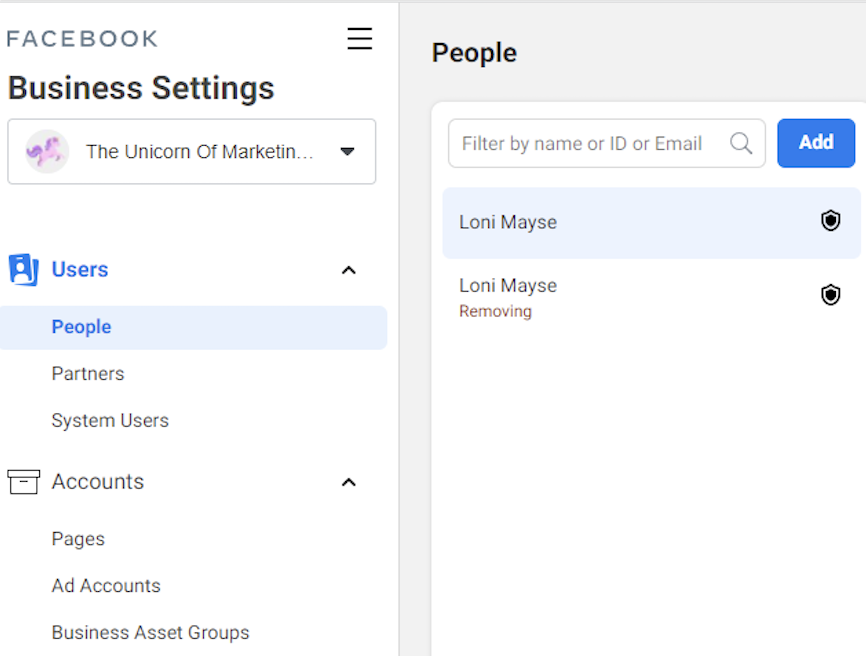Click the Filter by name or ID field
Image resolution: width=866 pixels, height=656 pixels.
tap(606, 143)
